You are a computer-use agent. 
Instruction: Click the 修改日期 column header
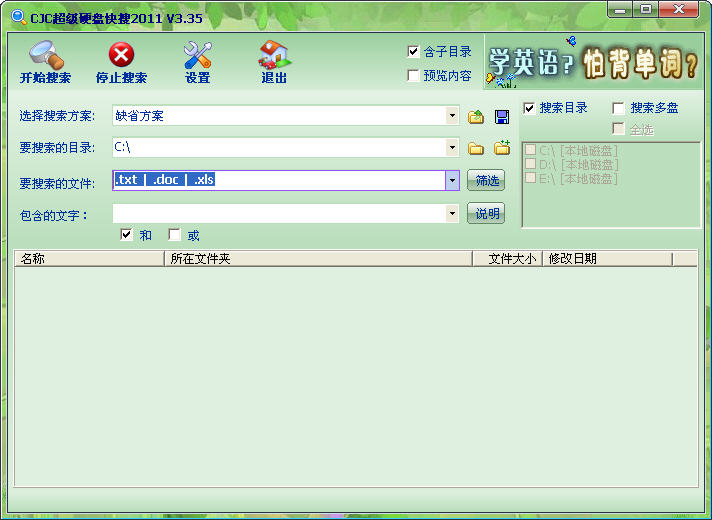tap(606, 258)
